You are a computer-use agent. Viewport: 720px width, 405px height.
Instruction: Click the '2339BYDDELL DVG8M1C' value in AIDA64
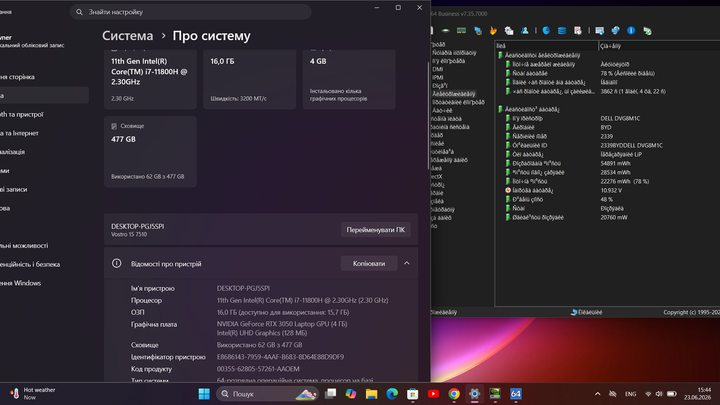click(631, 145)
